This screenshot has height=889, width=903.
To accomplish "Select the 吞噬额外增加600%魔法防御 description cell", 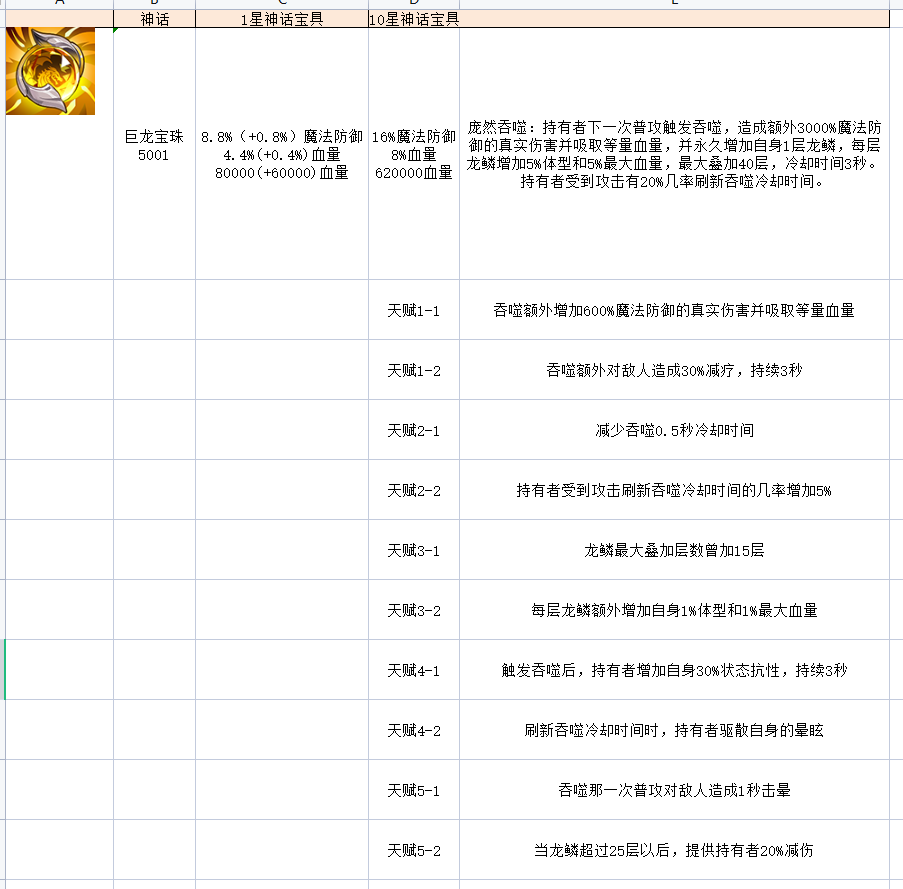I will (x=674, y=310).
